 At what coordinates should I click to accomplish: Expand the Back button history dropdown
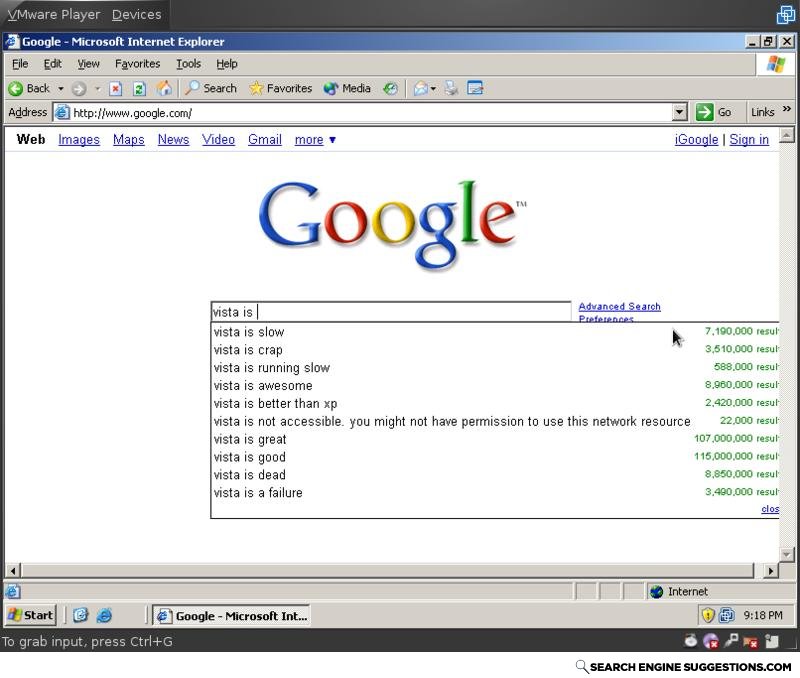click(61, 89)
